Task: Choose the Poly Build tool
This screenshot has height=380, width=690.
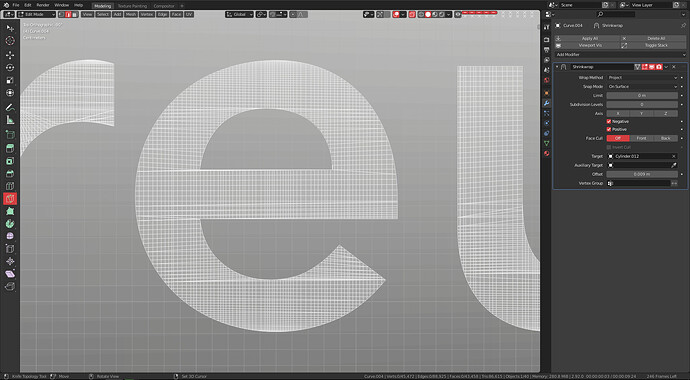Action: [x=10, y=211]
